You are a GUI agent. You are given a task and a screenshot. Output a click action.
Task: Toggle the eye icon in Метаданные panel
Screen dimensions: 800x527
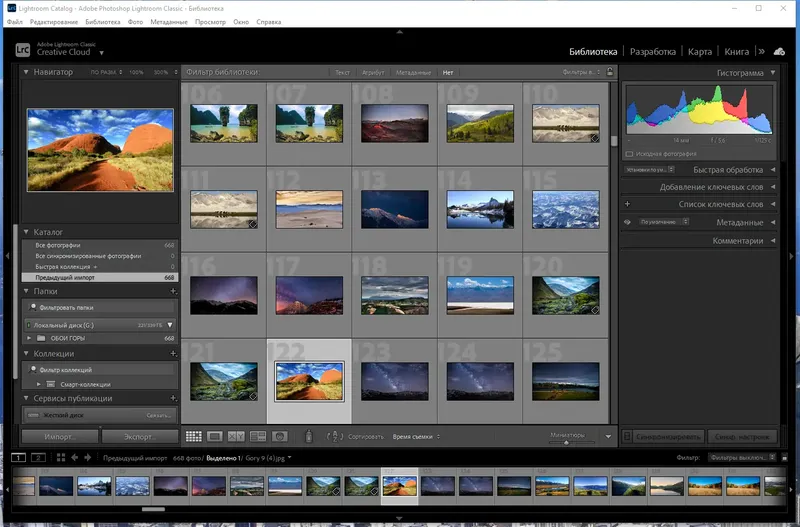pos(628,222)
